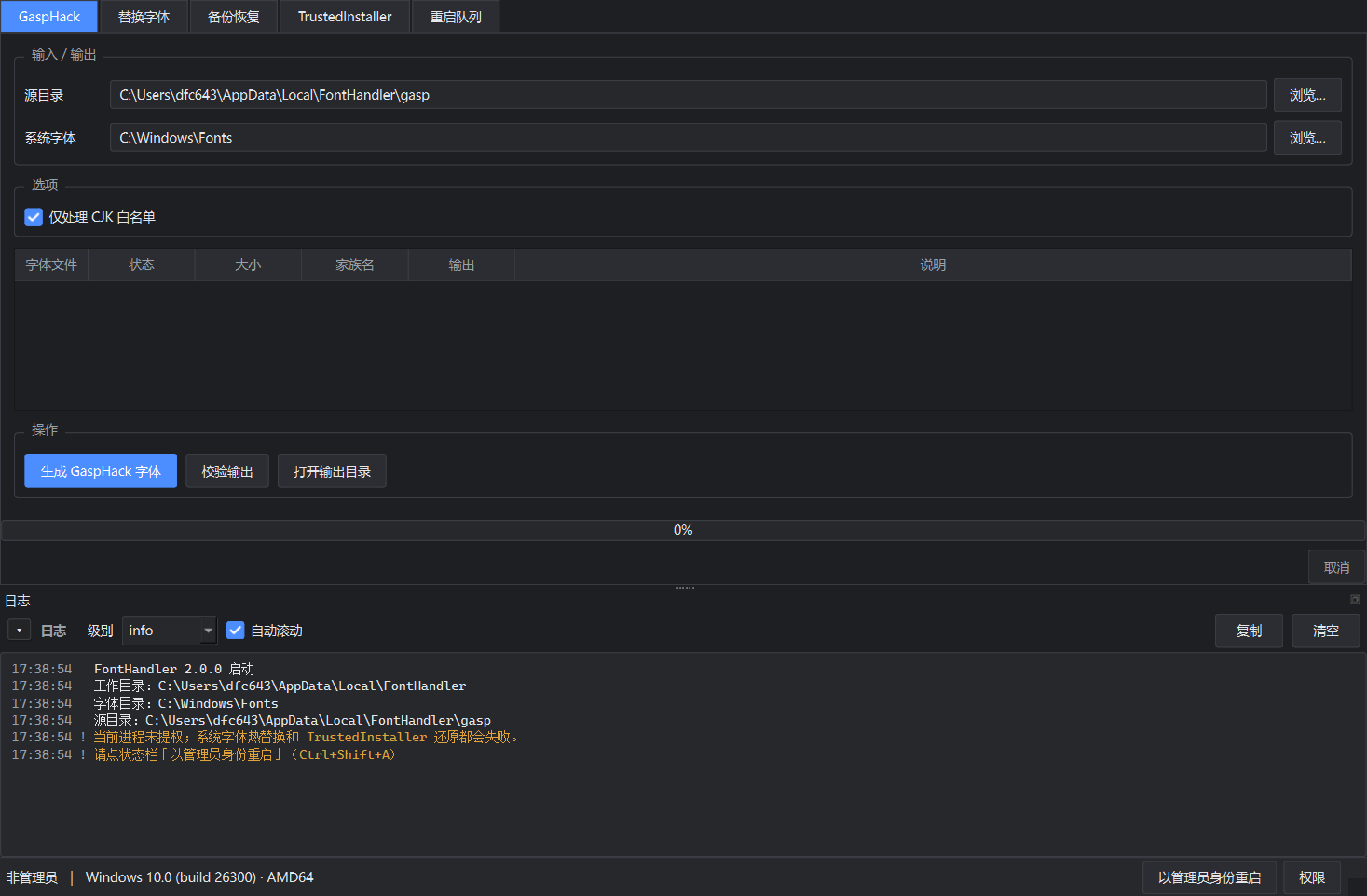Sort by the 说明 column header
Screen dimensions: 1367x896
(x=933, y=265)
